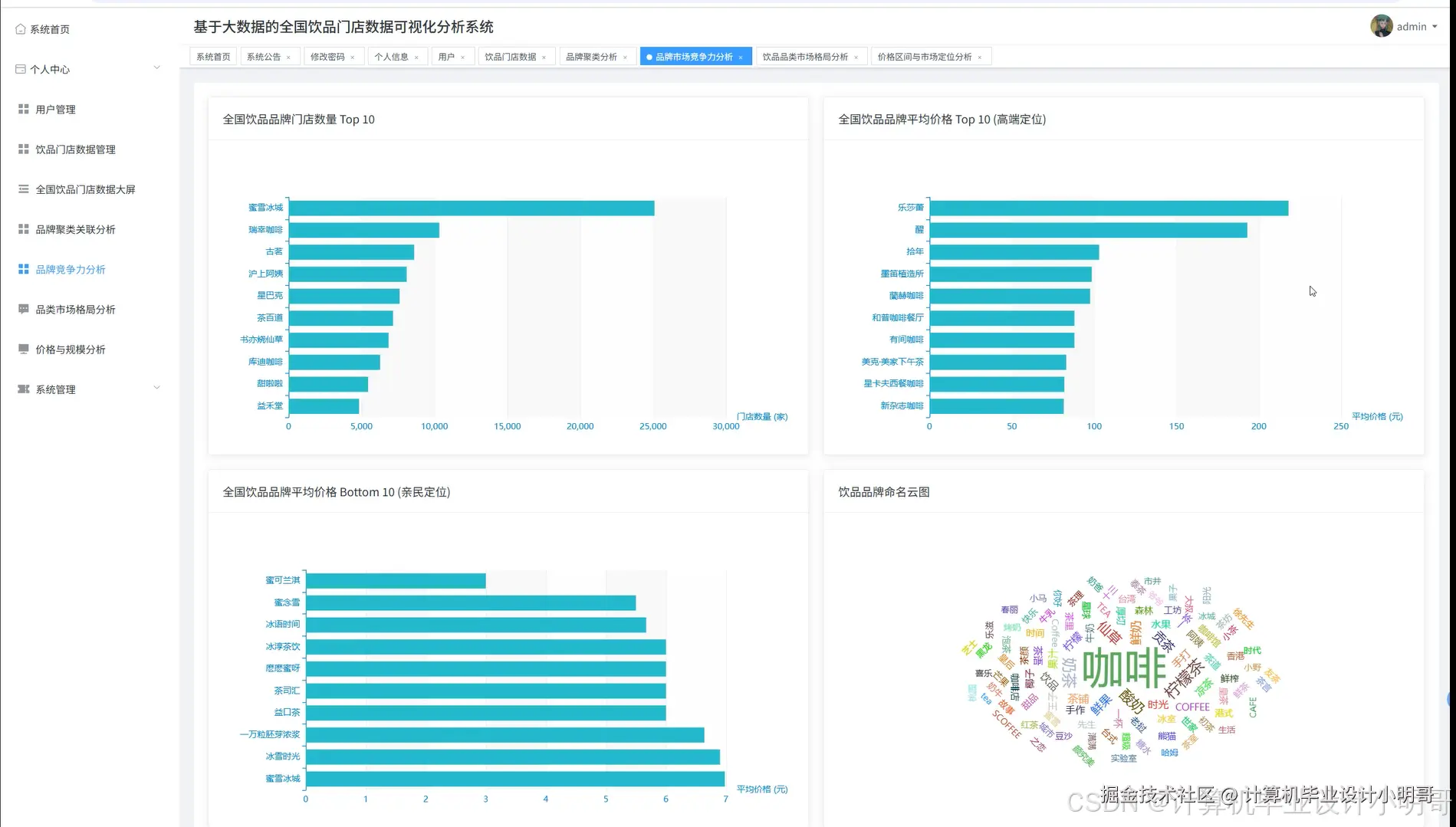
Task: Click the 柠檬茶 word in word cloud
Action: [1185, 678]
